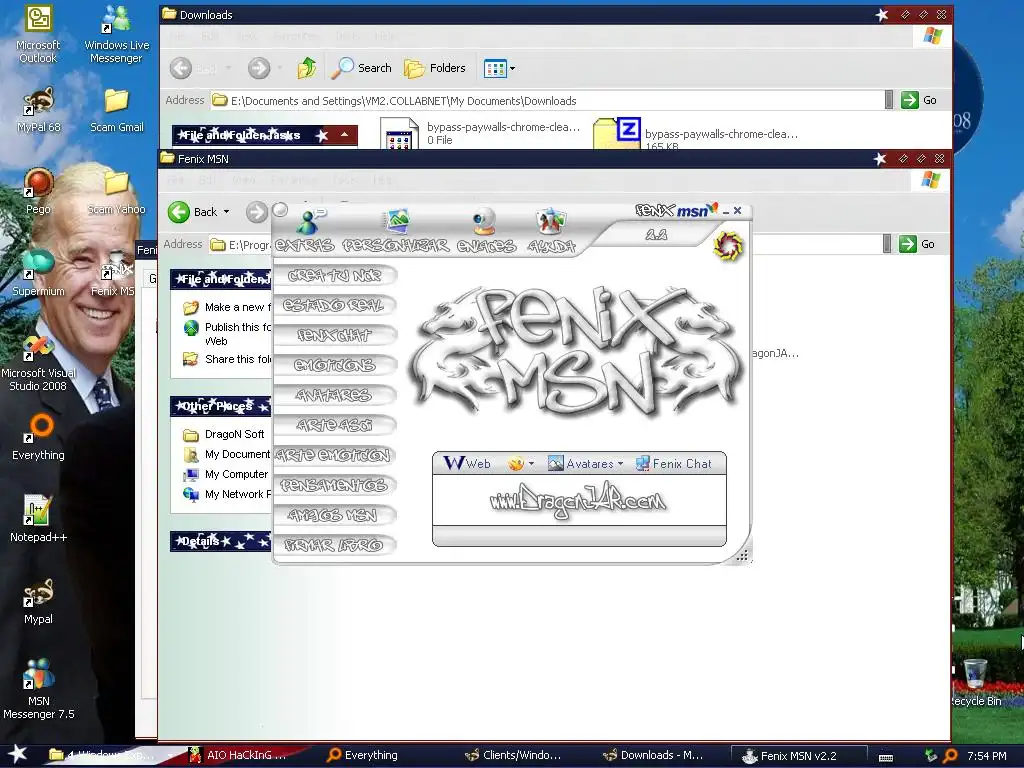
Task: Open the Extras menu icon in Fenix MSN
Action: [310, 223]
